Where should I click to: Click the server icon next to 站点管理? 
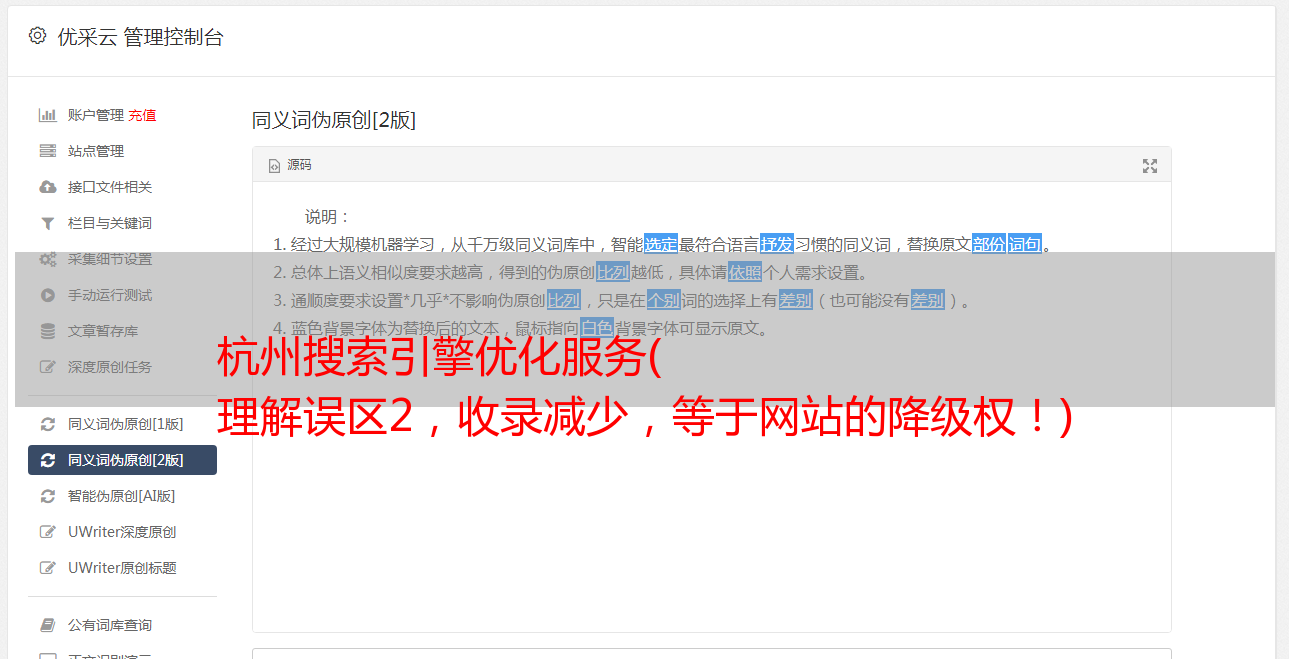pyautogui.click(x=47, y=151)
